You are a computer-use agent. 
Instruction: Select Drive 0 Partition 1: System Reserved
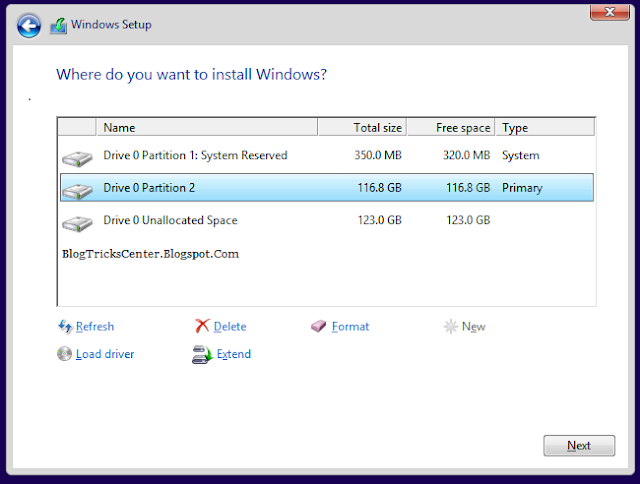[x=327, y=155]
